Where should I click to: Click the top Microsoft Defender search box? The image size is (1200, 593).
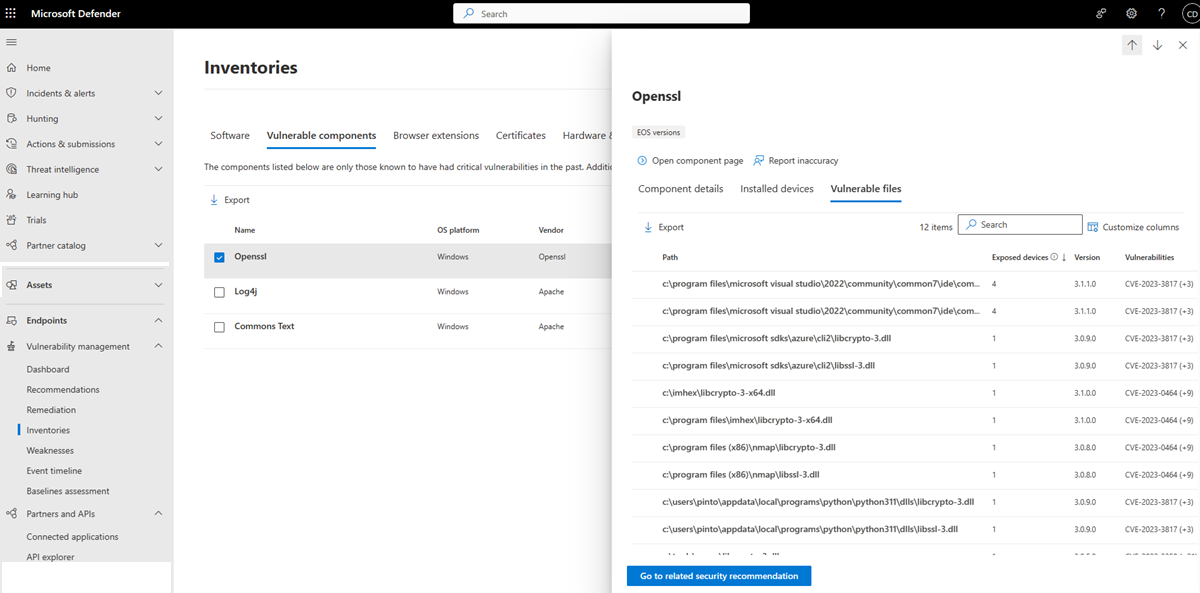[x=601, y=13]
